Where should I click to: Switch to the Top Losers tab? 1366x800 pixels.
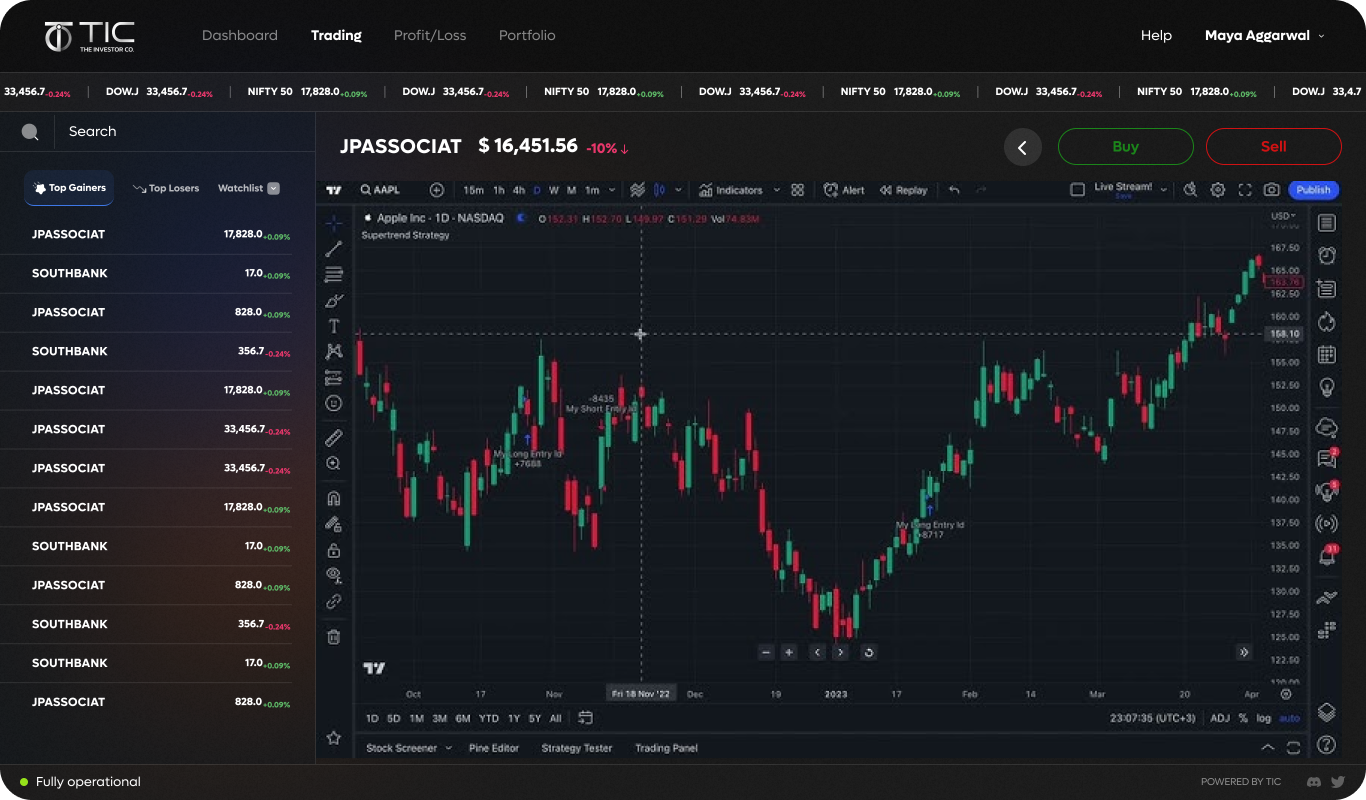coord(166,188)
